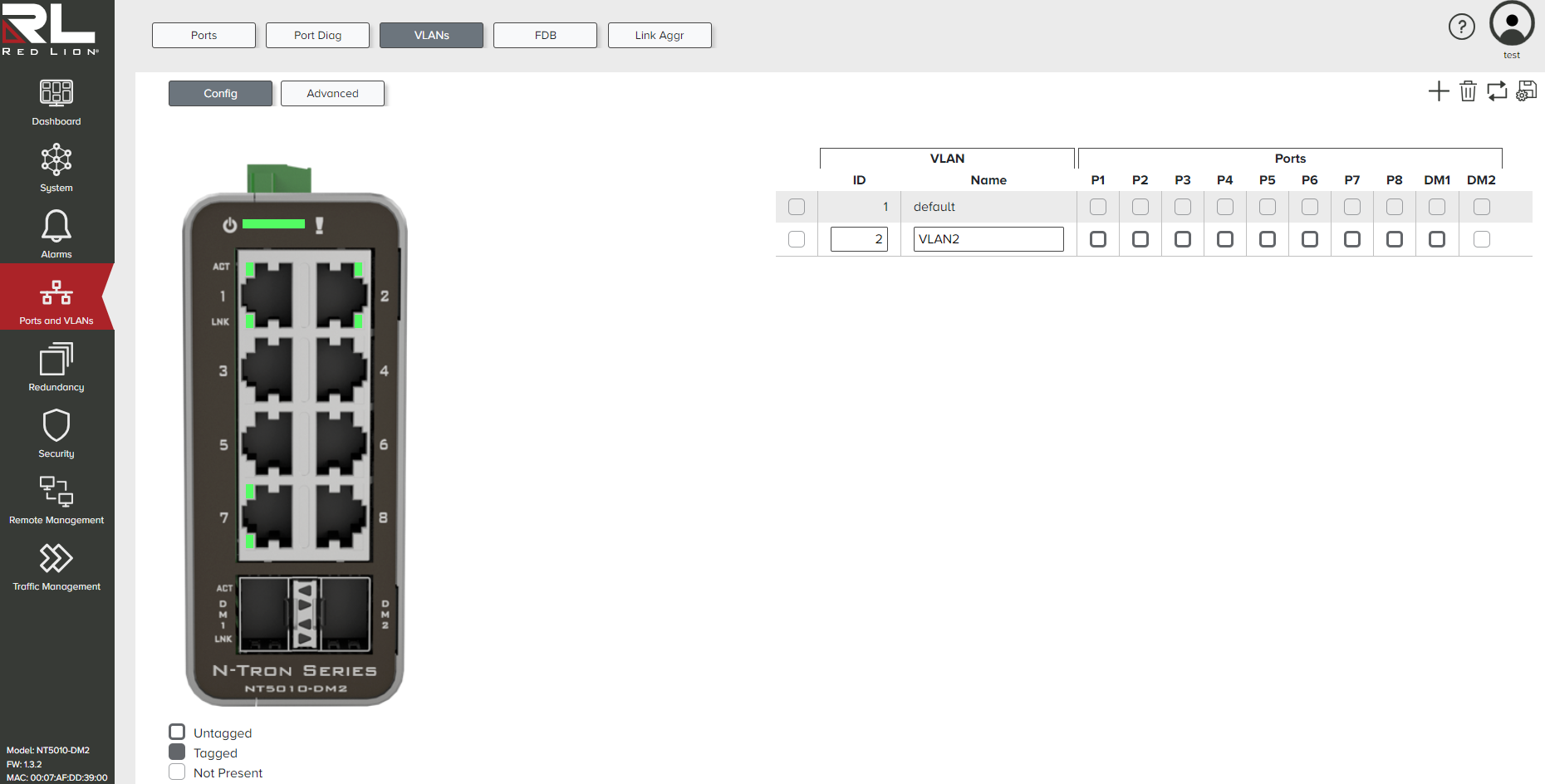Click port 3 on switch image
This screenshot has width=1545, height=784.
click(267, 369)
